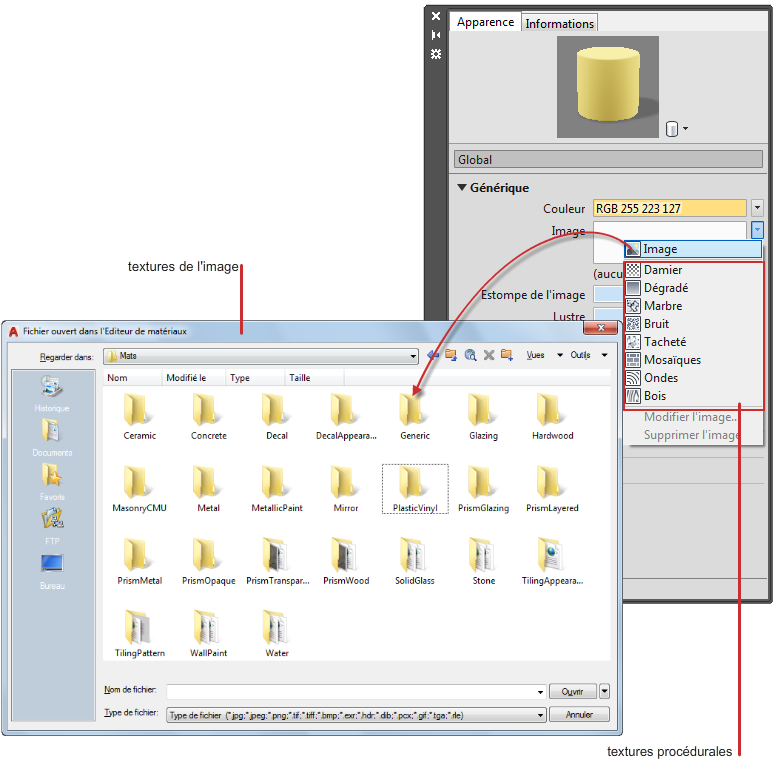Screen dimensions: 781x770
Task: Open the Ceramic folder
Action: coord(139,416)
